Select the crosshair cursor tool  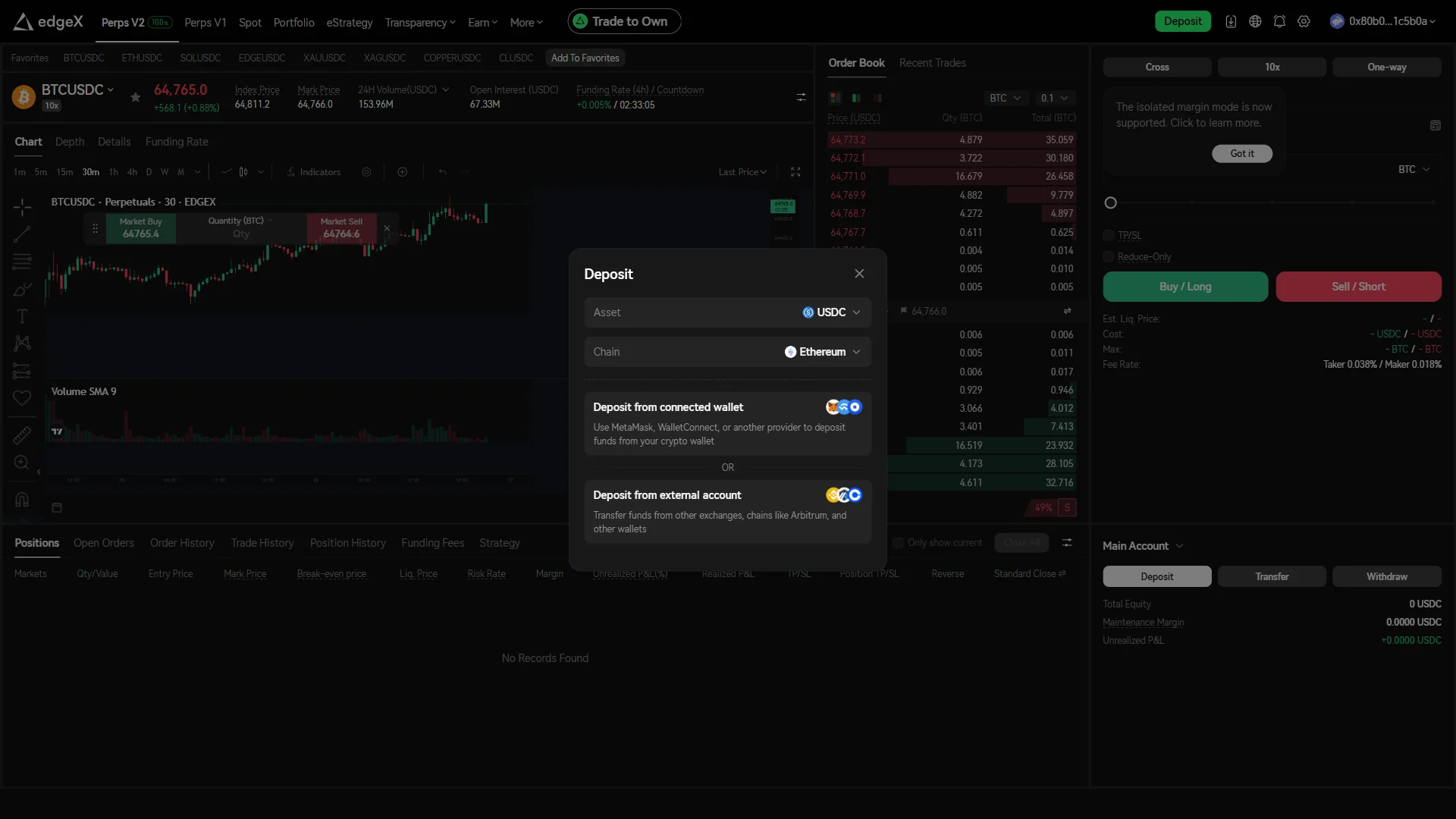click(22, 206)
